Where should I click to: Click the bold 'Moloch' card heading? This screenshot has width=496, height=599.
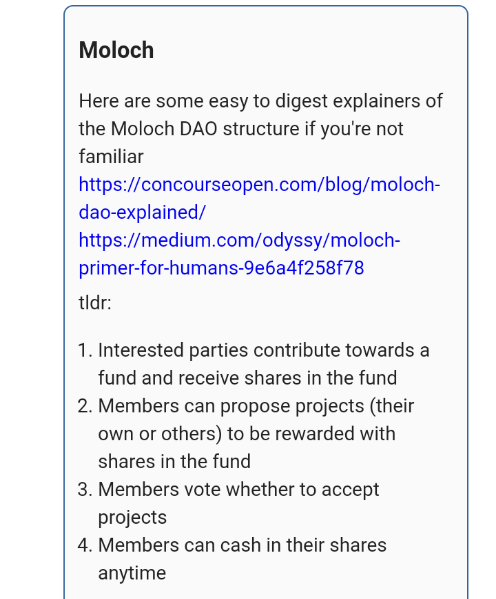click(116, 50)
